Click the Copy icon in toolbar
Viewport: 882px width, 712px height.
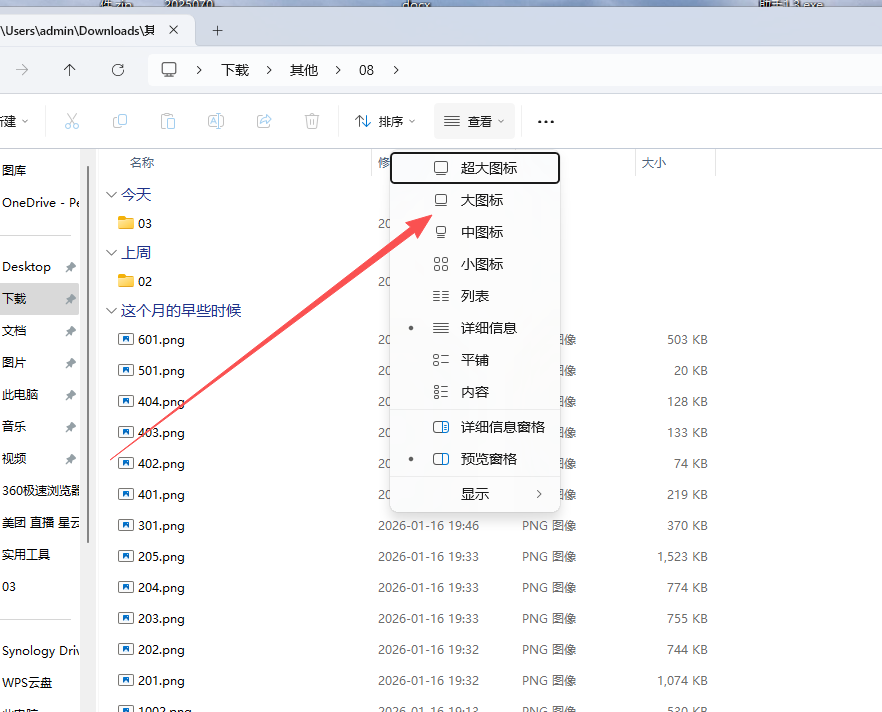click(120, 121)
